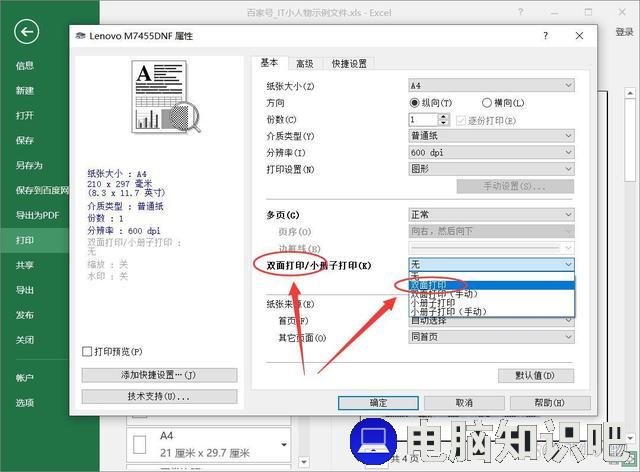Click the 技术支持 button
The image size is (640, 472).
[x=159, y=396]
